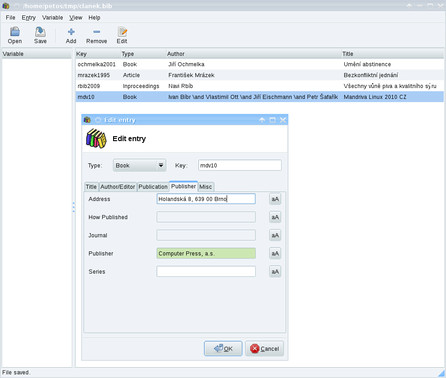Switch to the Misc tab
Image resolution: width=446 pixels, height=378 pixels.
(x=206, y=187)
